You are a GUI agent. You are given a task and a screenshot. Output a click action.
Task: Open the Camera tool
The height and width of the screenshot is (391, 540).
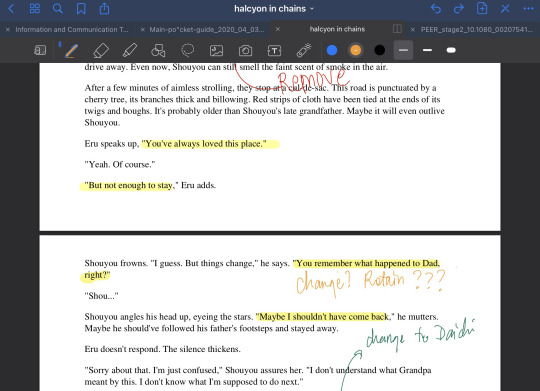(246, 51)
